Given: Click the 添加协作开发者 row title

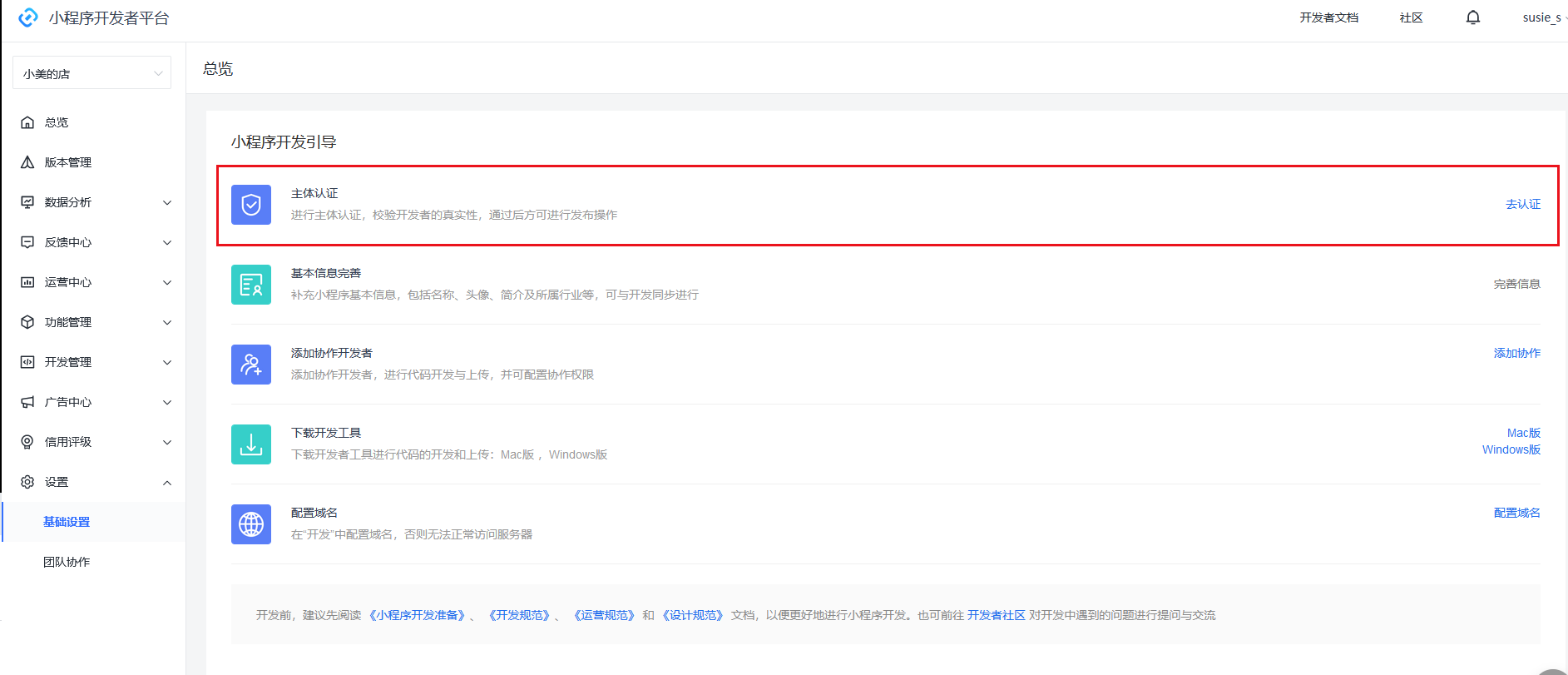Looking at the screenshot, I should coord(332,353).
